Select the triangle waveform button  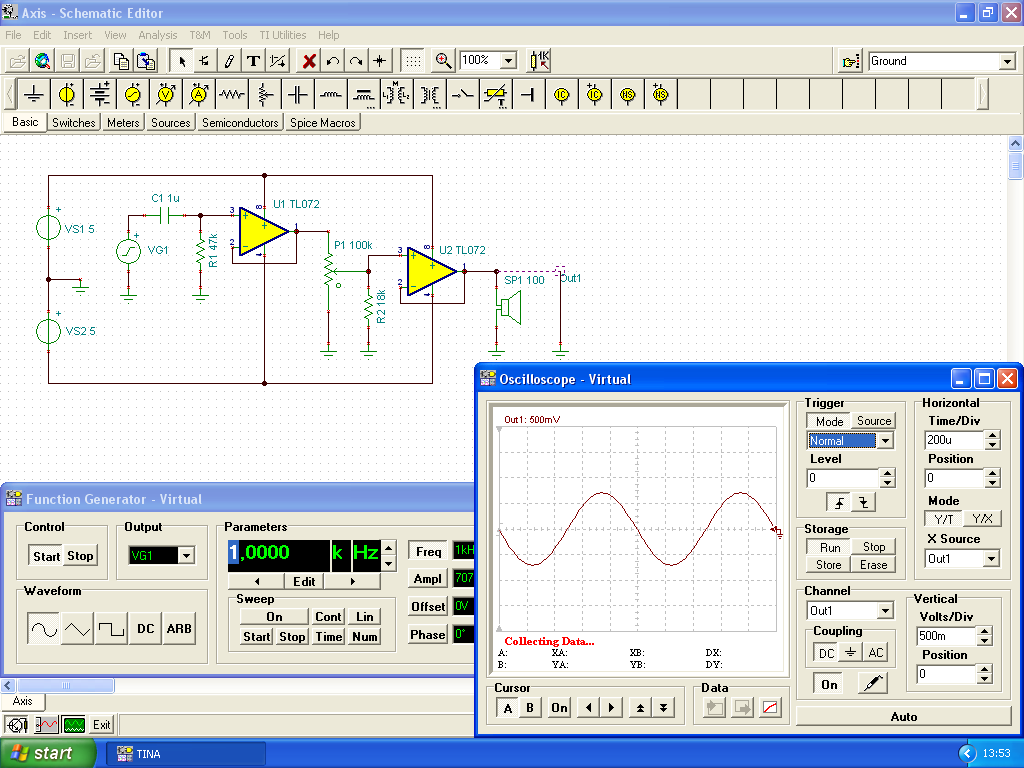pos(77,629)
